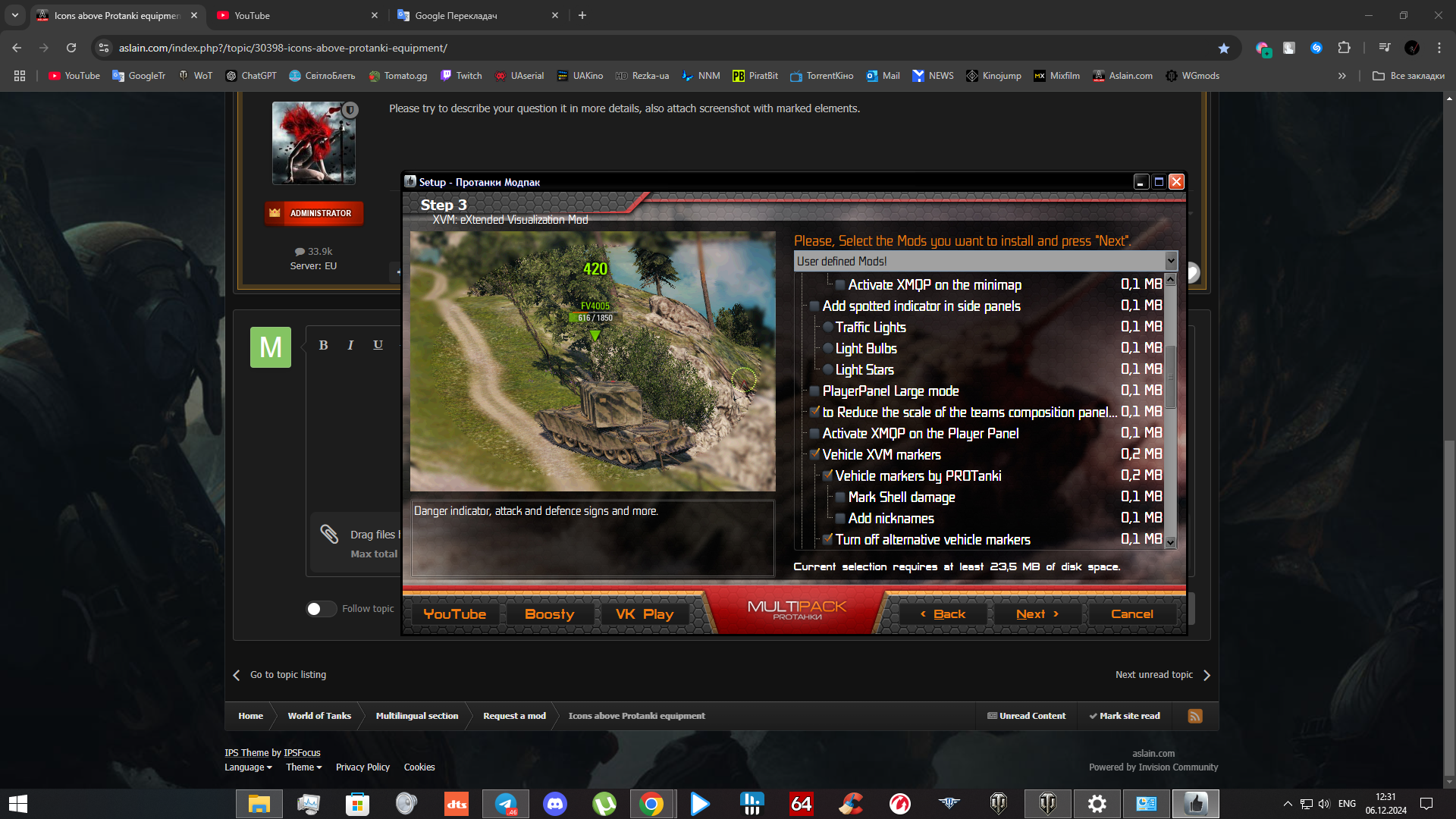Check the Add nicknames option
The height and width of the screenshot is (819, 1456).
point(840,519)
